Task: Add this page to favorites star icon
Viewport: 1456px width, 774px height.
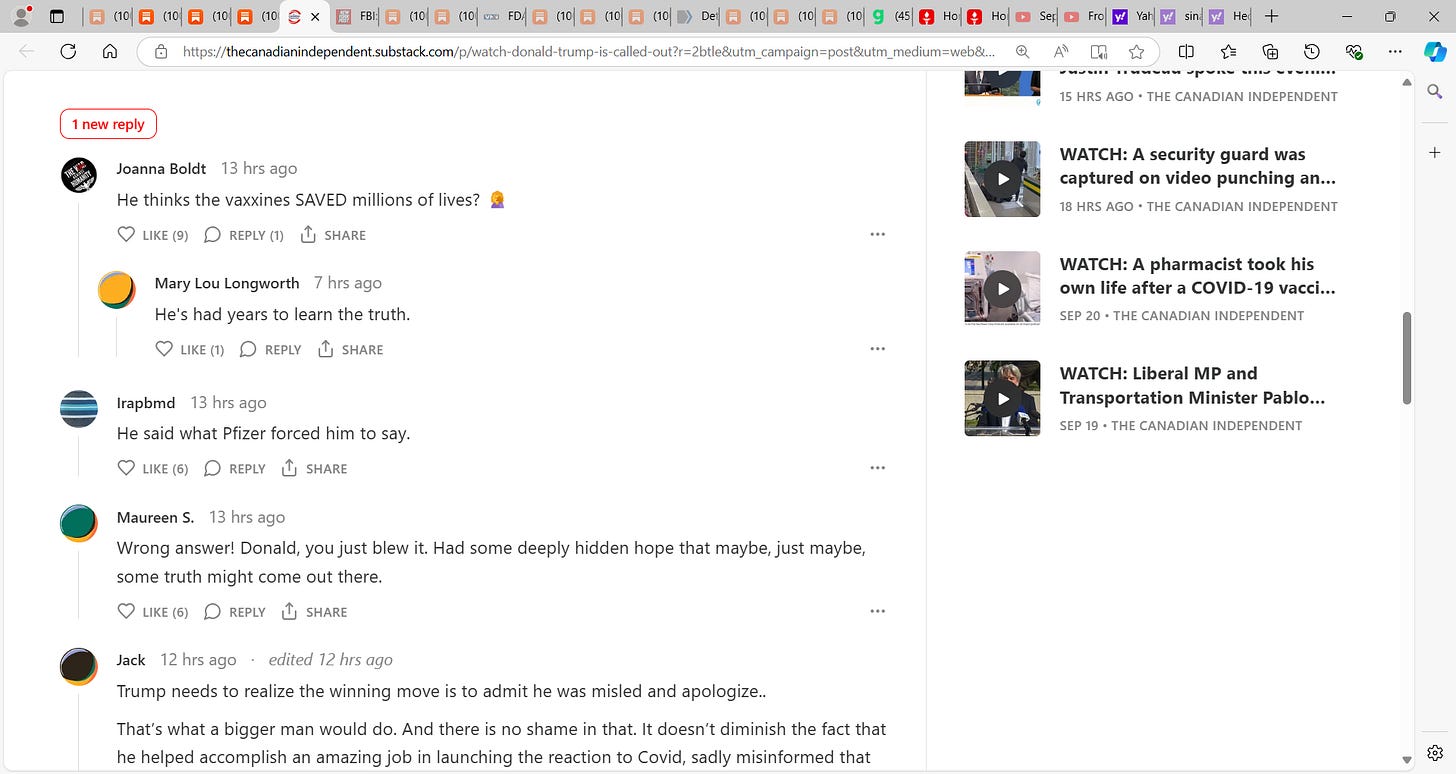Action: click(x=1136, y=52)
